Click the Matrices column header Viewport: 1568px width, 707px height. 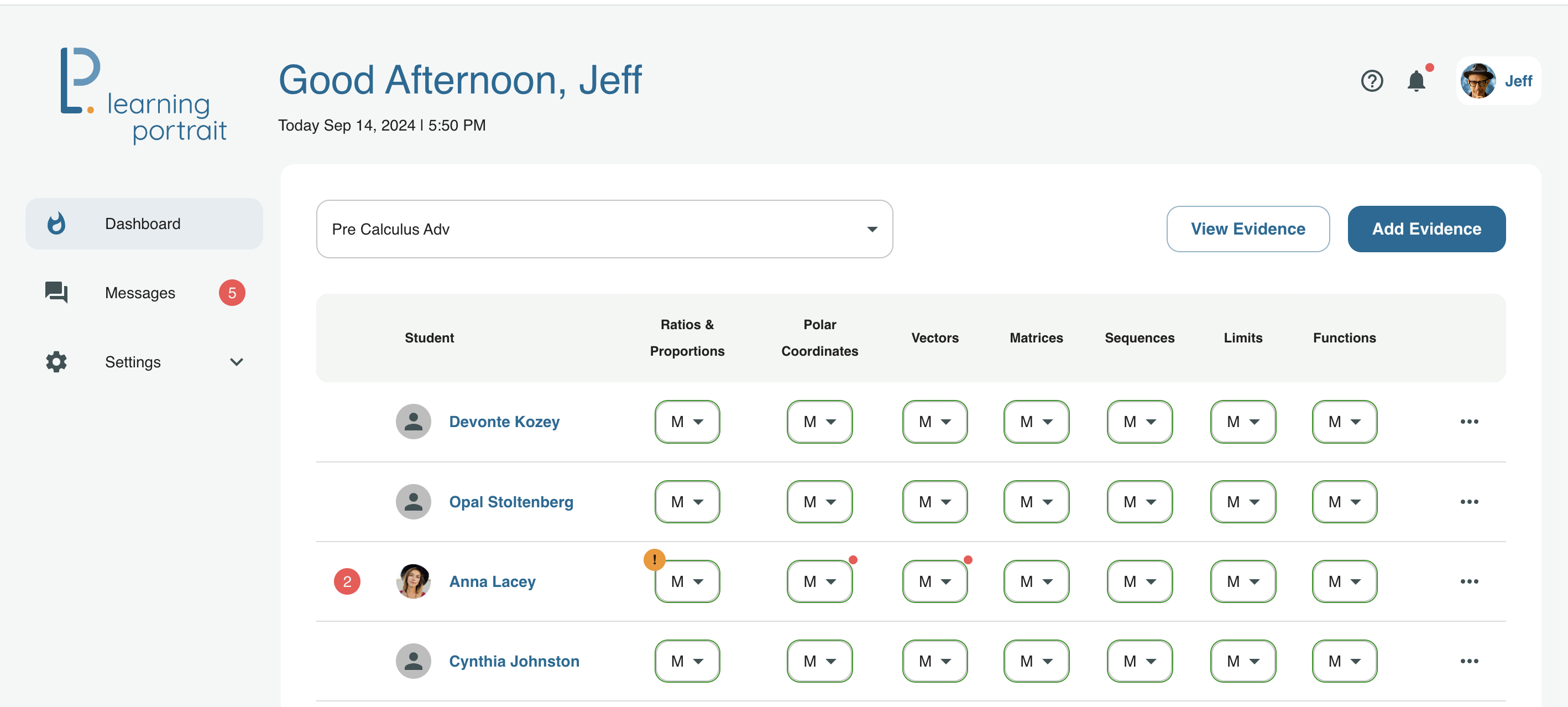[1036, 338]
